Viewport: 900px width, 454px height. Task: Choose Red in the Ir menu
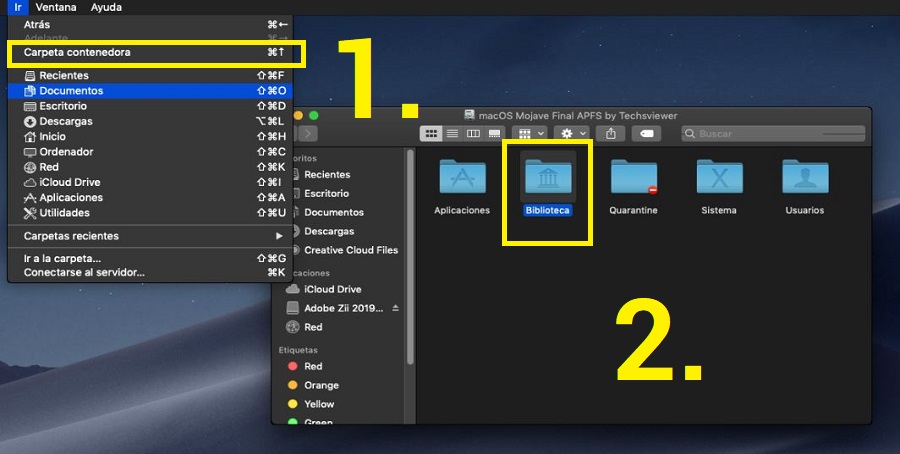point(150,167)
